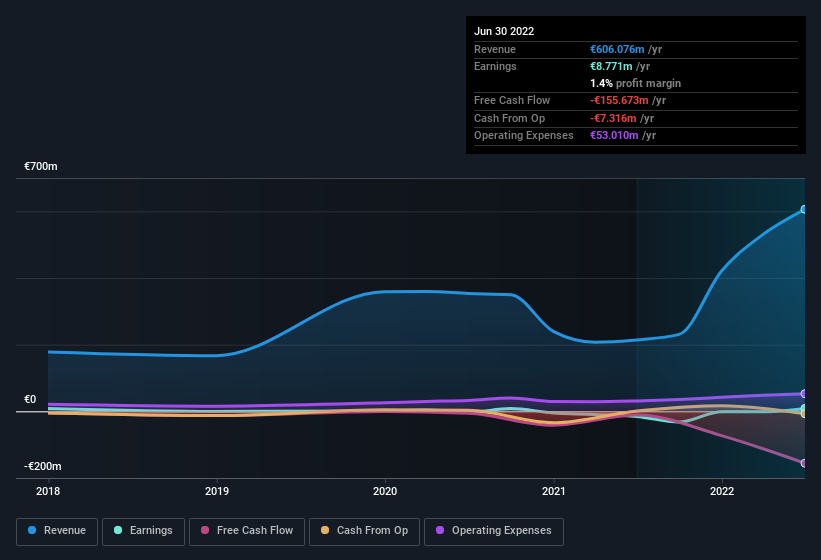Click the -€200m y-axis label

point(42,466)
